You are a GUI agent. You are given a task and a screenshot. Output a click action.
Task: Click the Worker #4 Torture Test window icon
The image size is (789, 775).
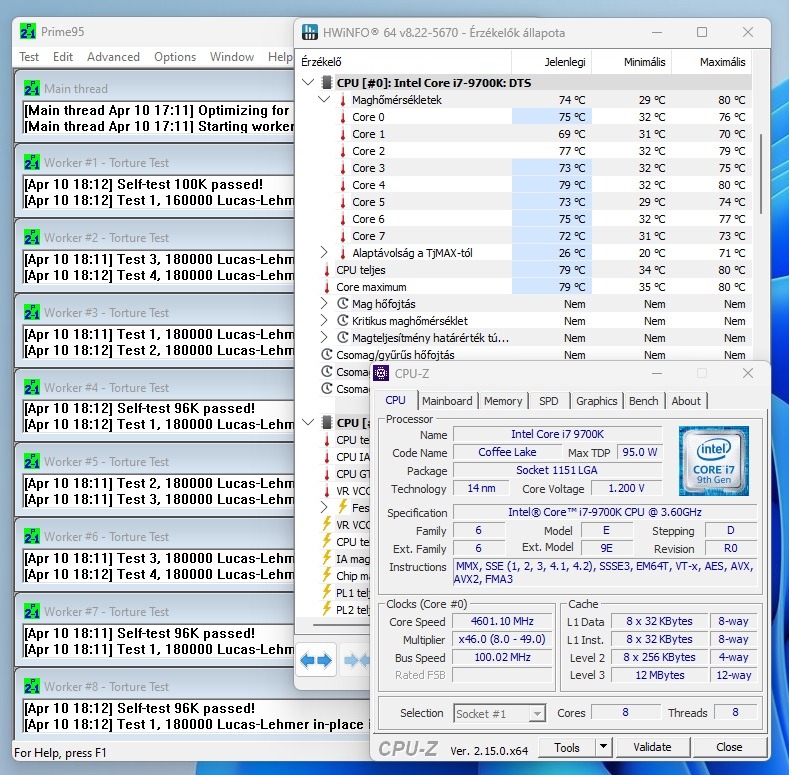(x=32, y=388)
